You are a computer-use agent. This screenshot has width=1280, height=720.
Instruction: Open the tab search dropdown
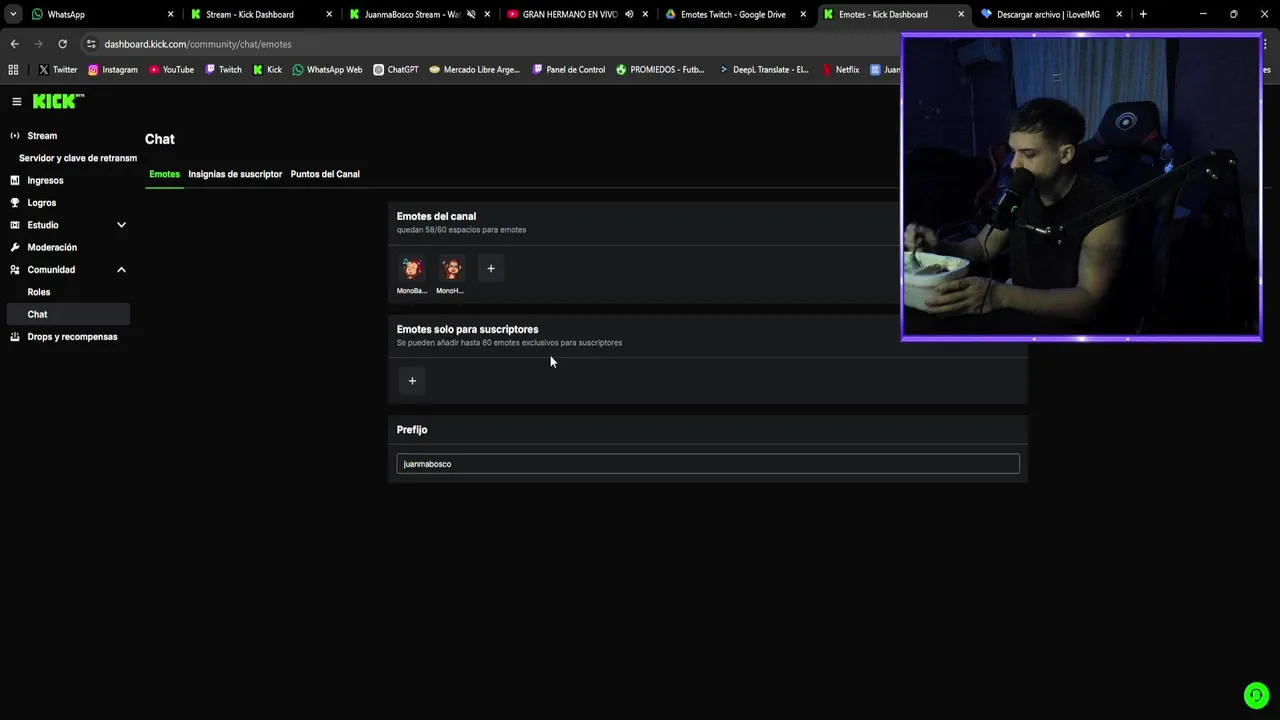[13, 14]
